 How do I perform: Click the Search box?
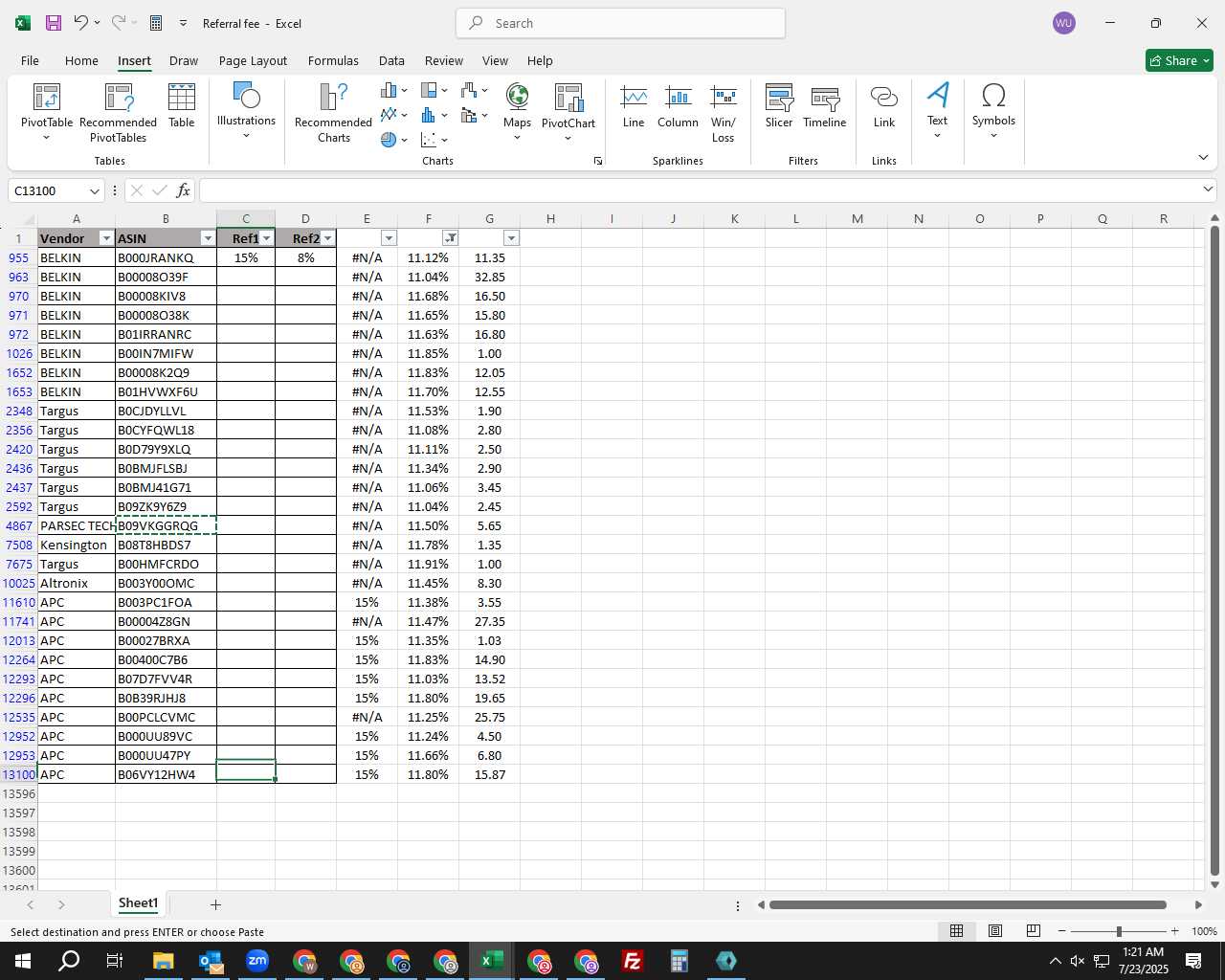pyautogui.click(x=621, y=23)
